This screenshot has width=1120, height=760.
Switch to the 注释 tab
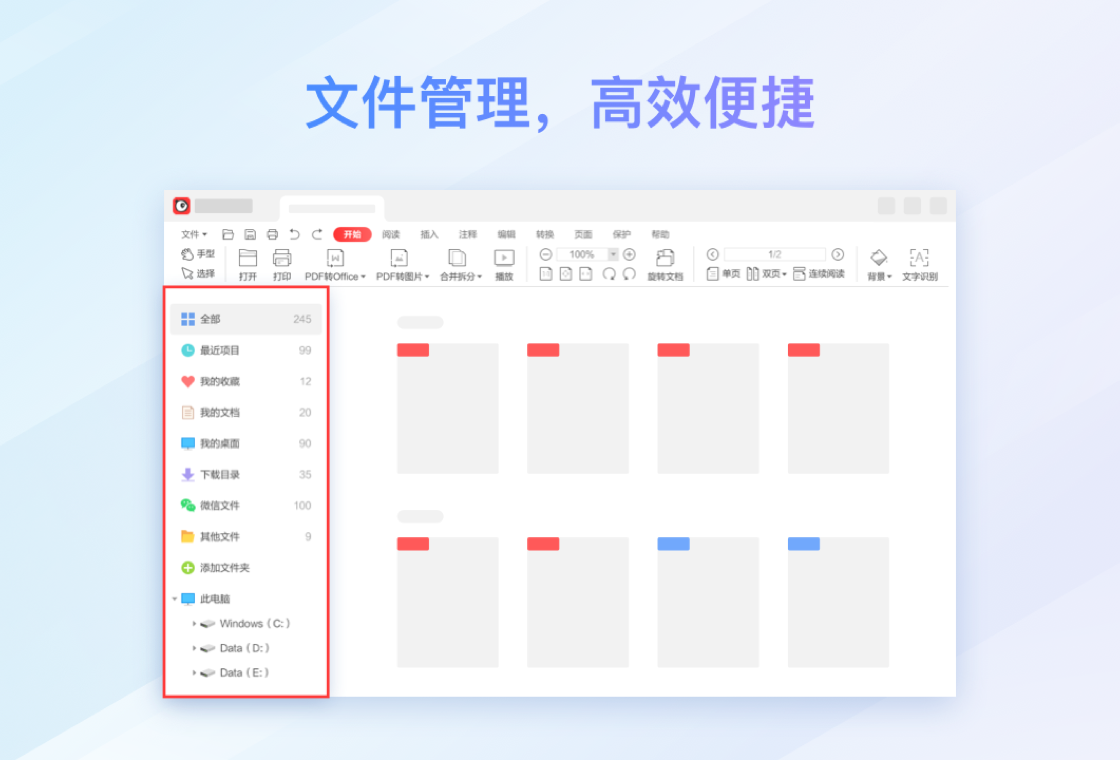(x=468, y=234)
